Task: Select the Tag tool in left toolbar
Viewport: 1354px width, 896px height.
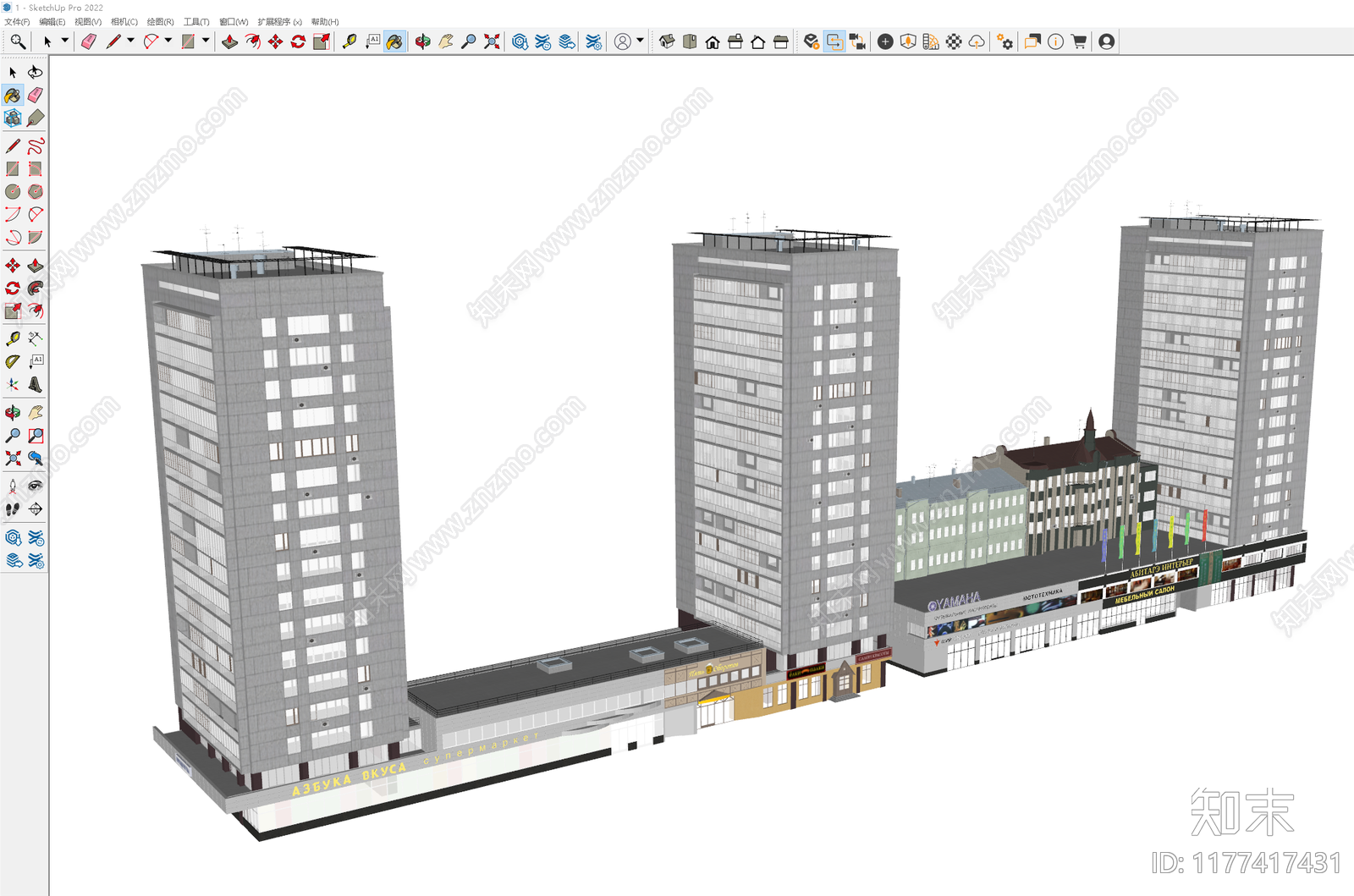Action: click(36, 118)
